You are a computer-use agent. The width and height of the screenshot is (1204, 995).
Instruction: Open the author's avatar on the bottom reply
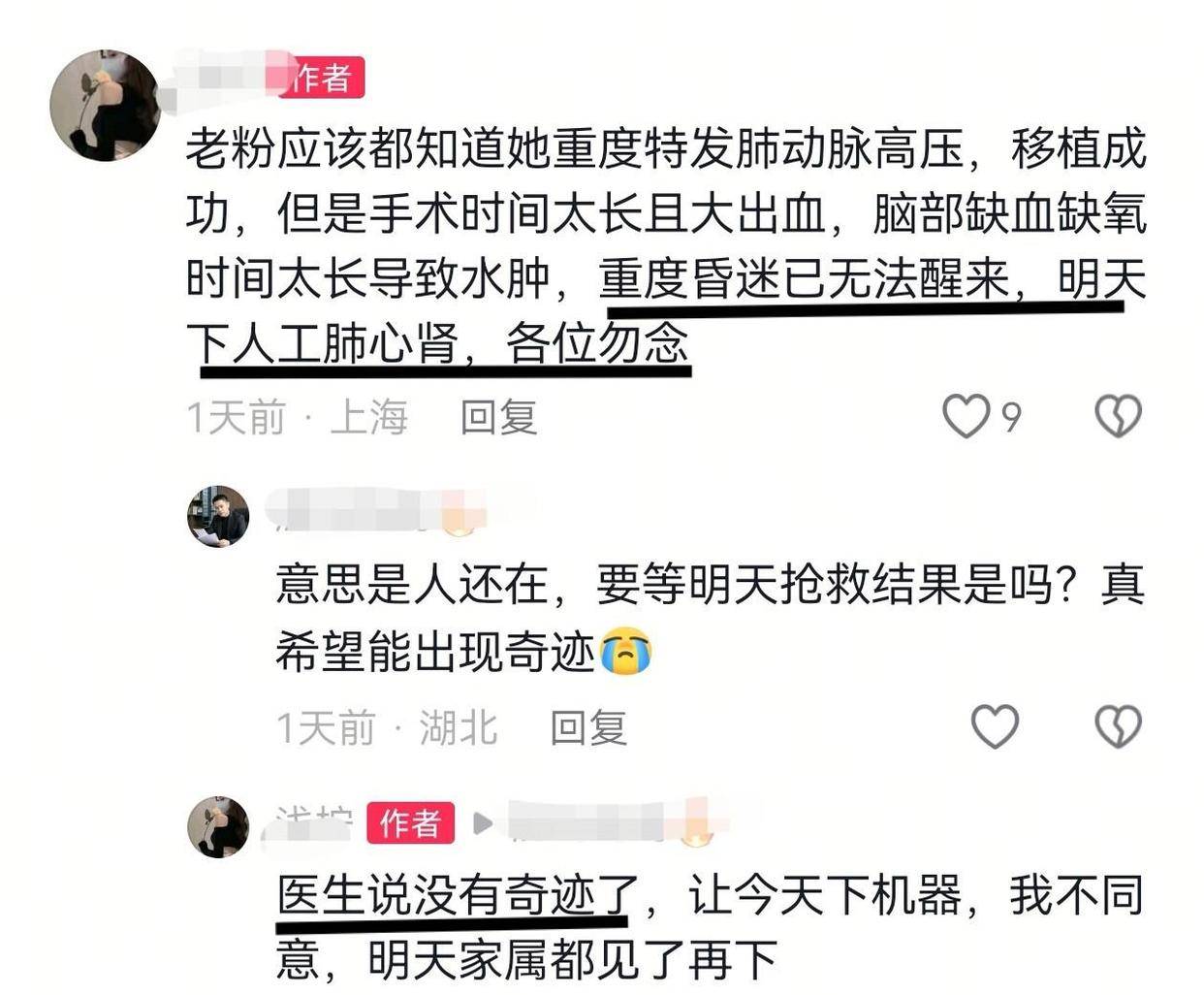tap(218, 827)
